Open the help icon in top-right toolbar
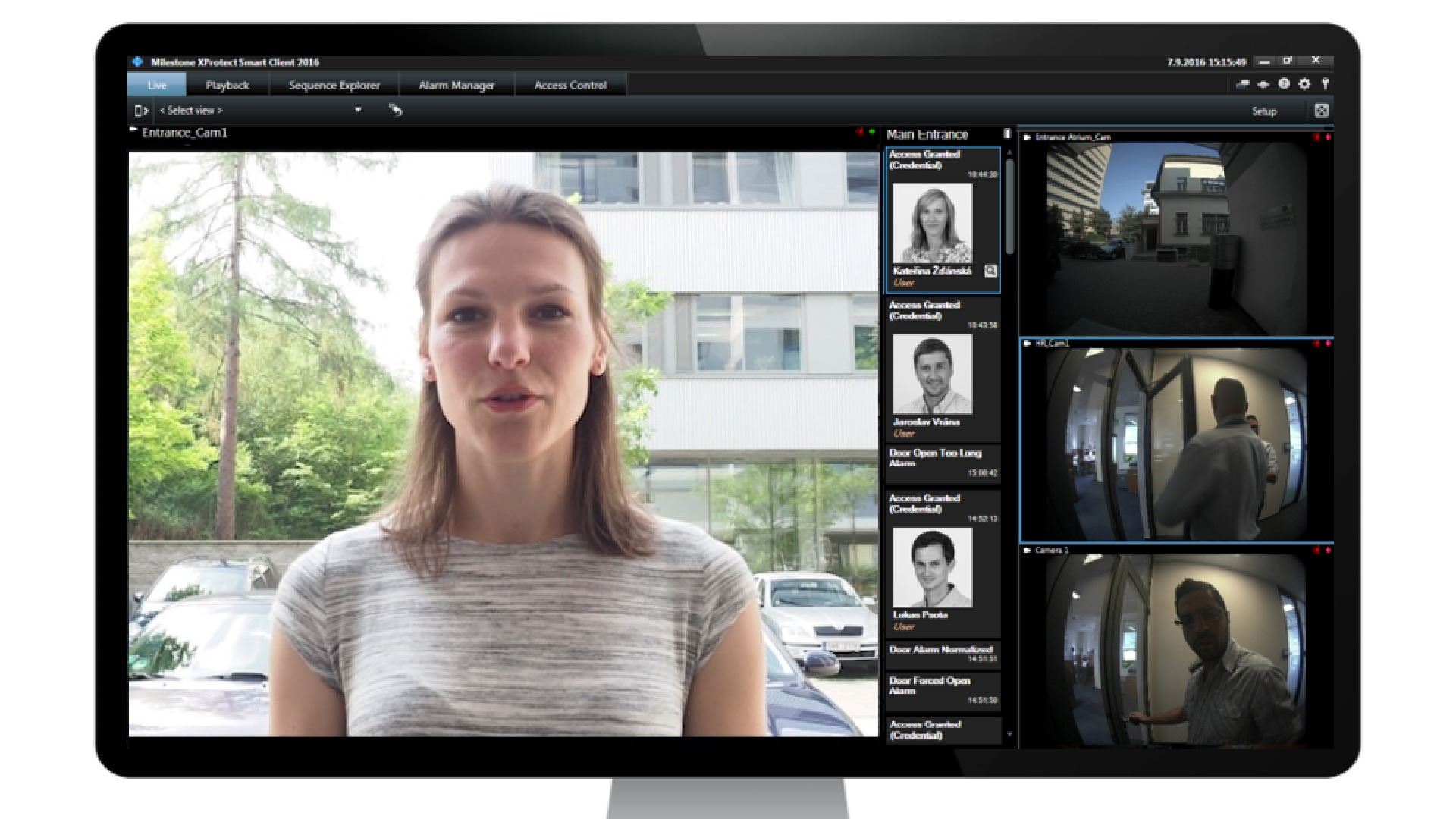This screenshot has height=819, width=1456. pos(1284,84)
